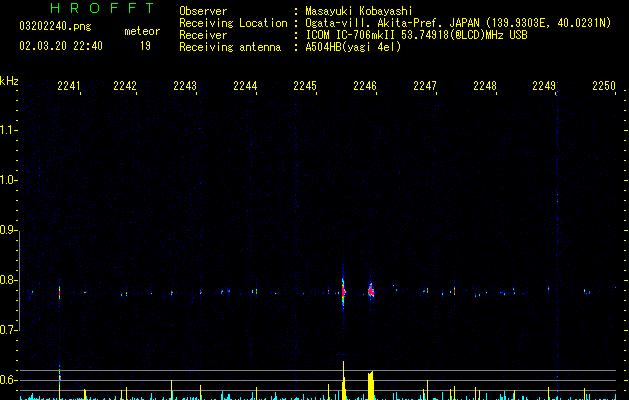This screenshot has width=629, height=400.
Task: Click the kHz axis unit label
Action: (9, 81)
